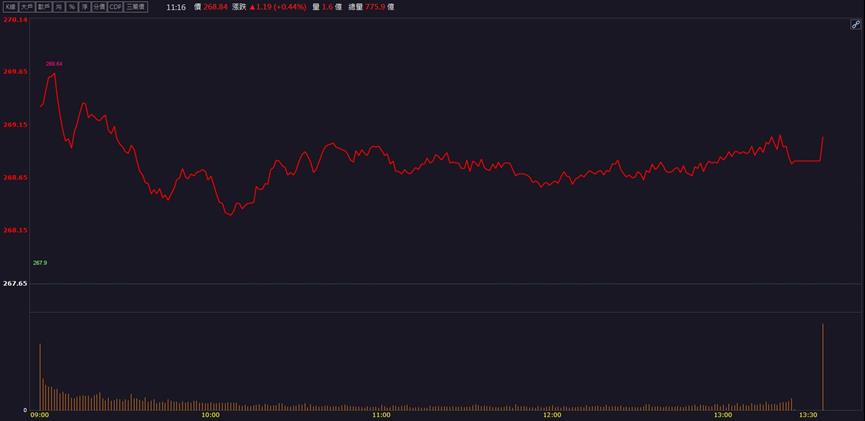Click the 13:00 time axis label

[723, 415]
